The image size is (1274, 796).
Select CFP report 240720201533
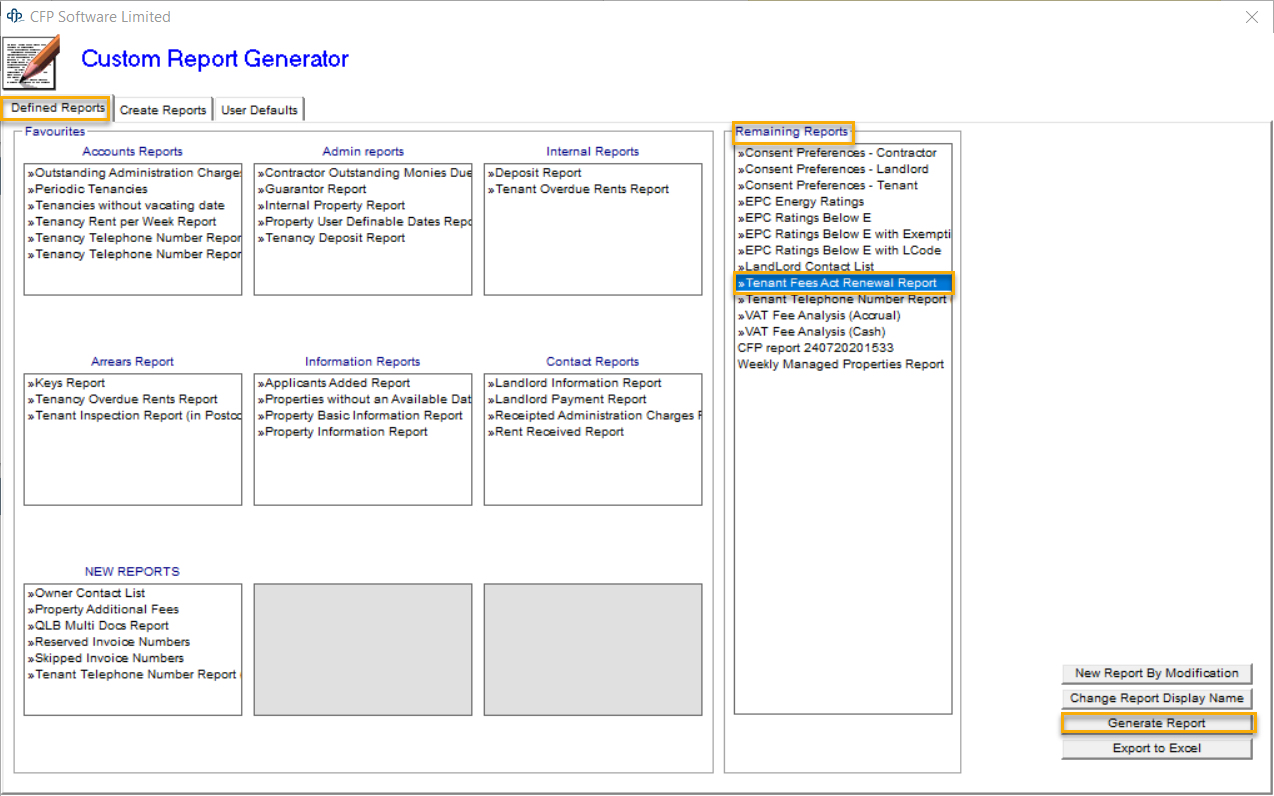pos(815,348)
